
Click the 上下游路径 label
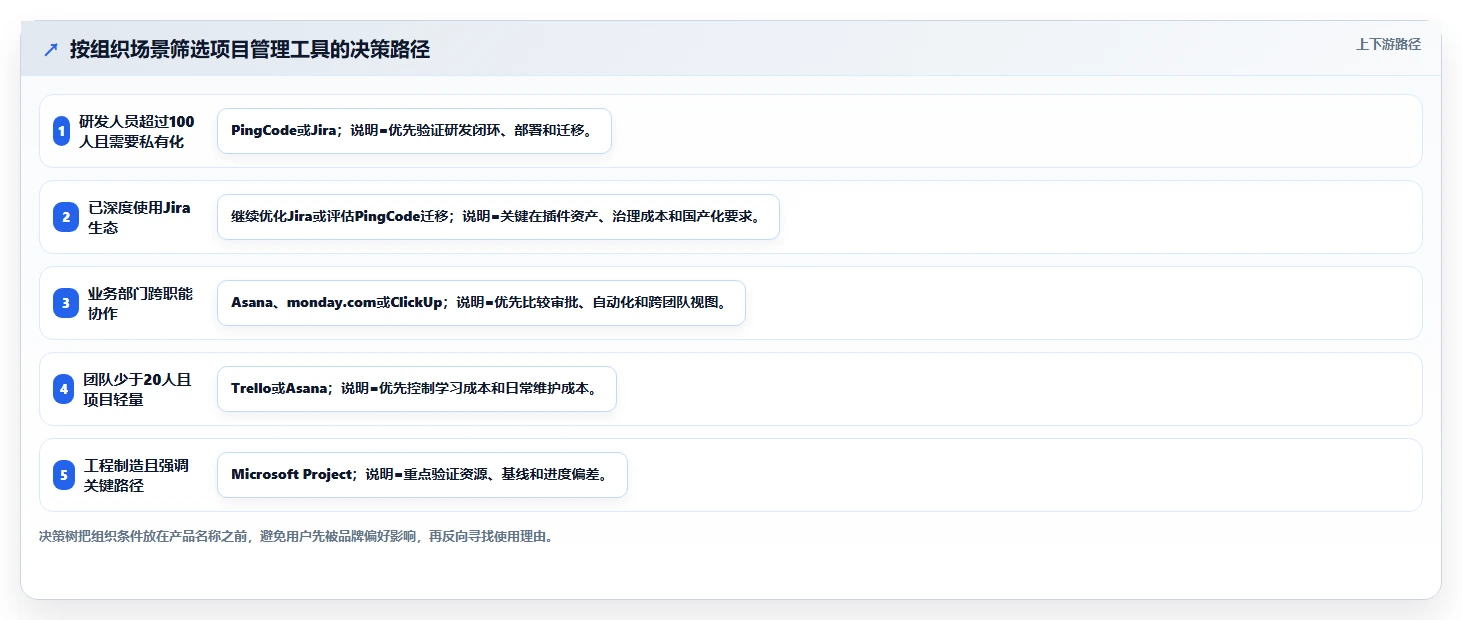point(1388,44)
